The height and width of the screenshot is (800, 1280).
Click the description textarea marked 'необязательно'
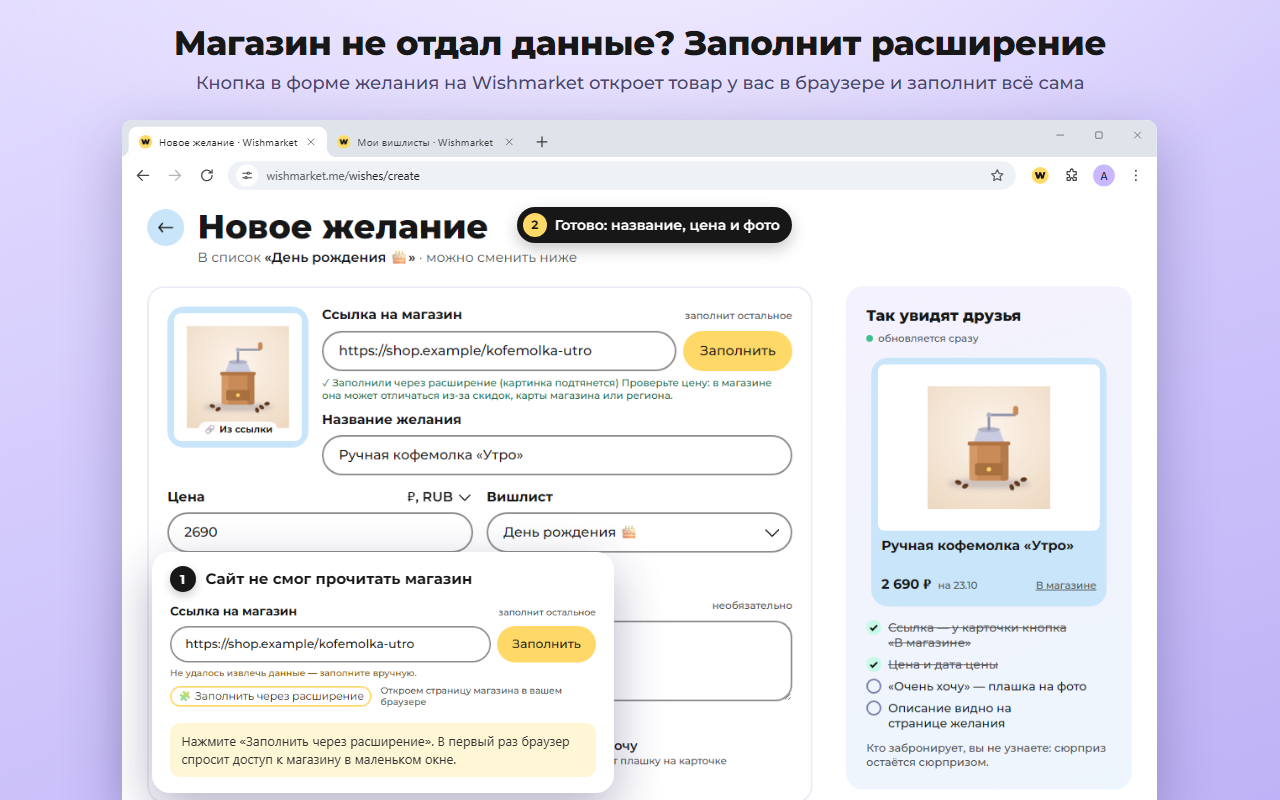tap(702, 661)
